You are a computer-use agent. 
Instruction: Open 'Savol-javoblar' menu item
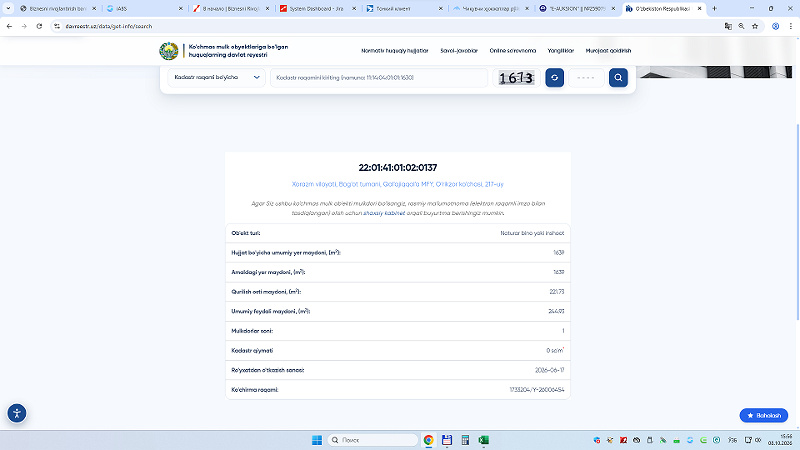459,51
